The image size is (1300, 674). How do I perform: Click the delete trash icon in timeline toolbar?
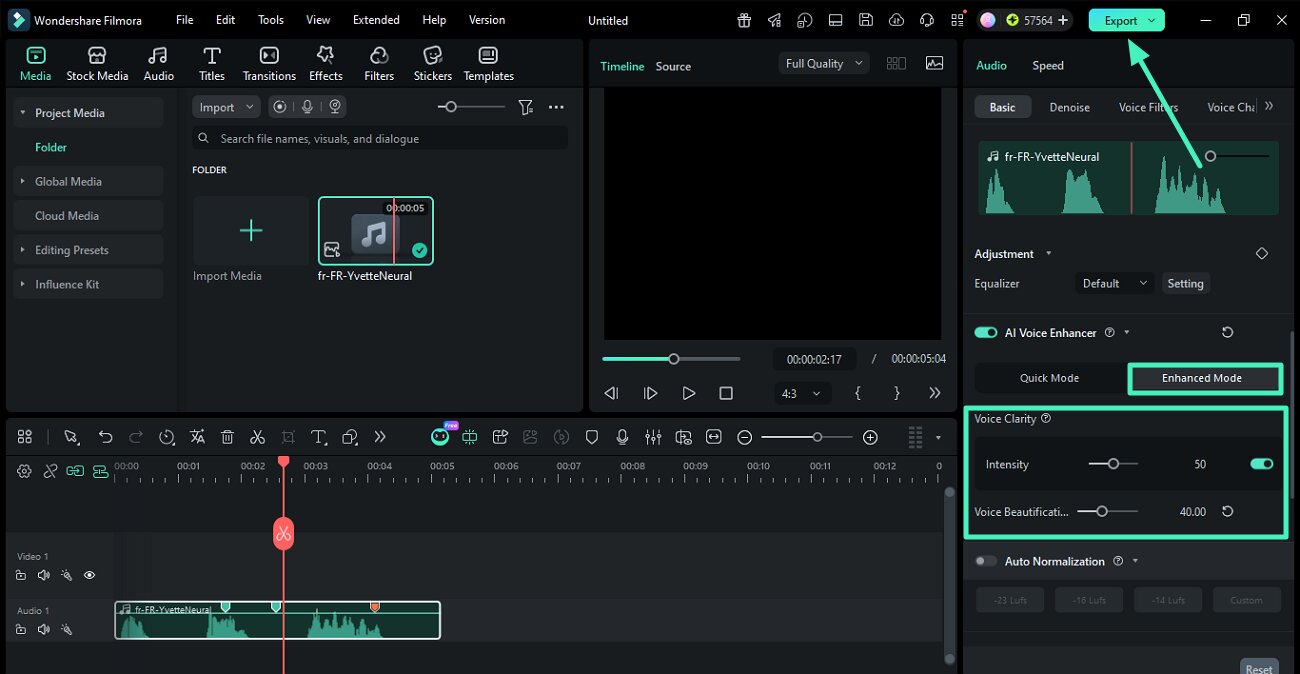[x=227, y=437]
